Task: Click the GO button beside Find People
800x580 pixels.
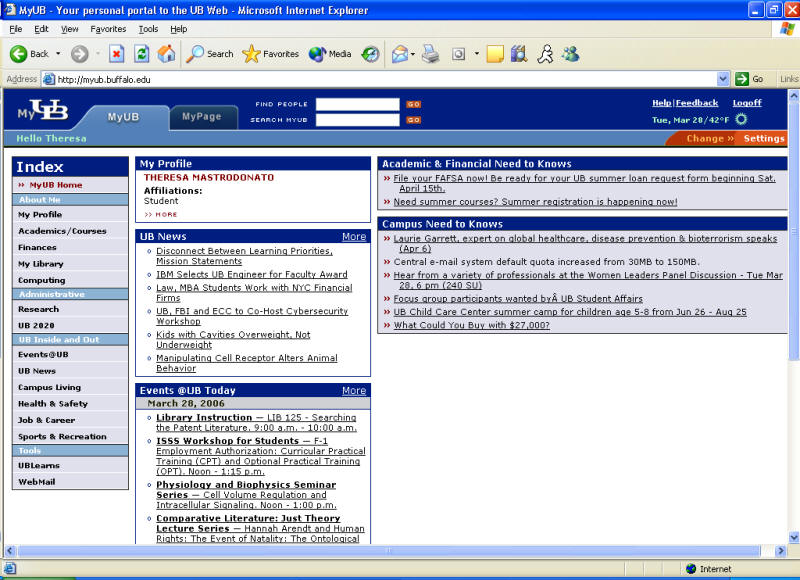Action: tap(413, 104)
